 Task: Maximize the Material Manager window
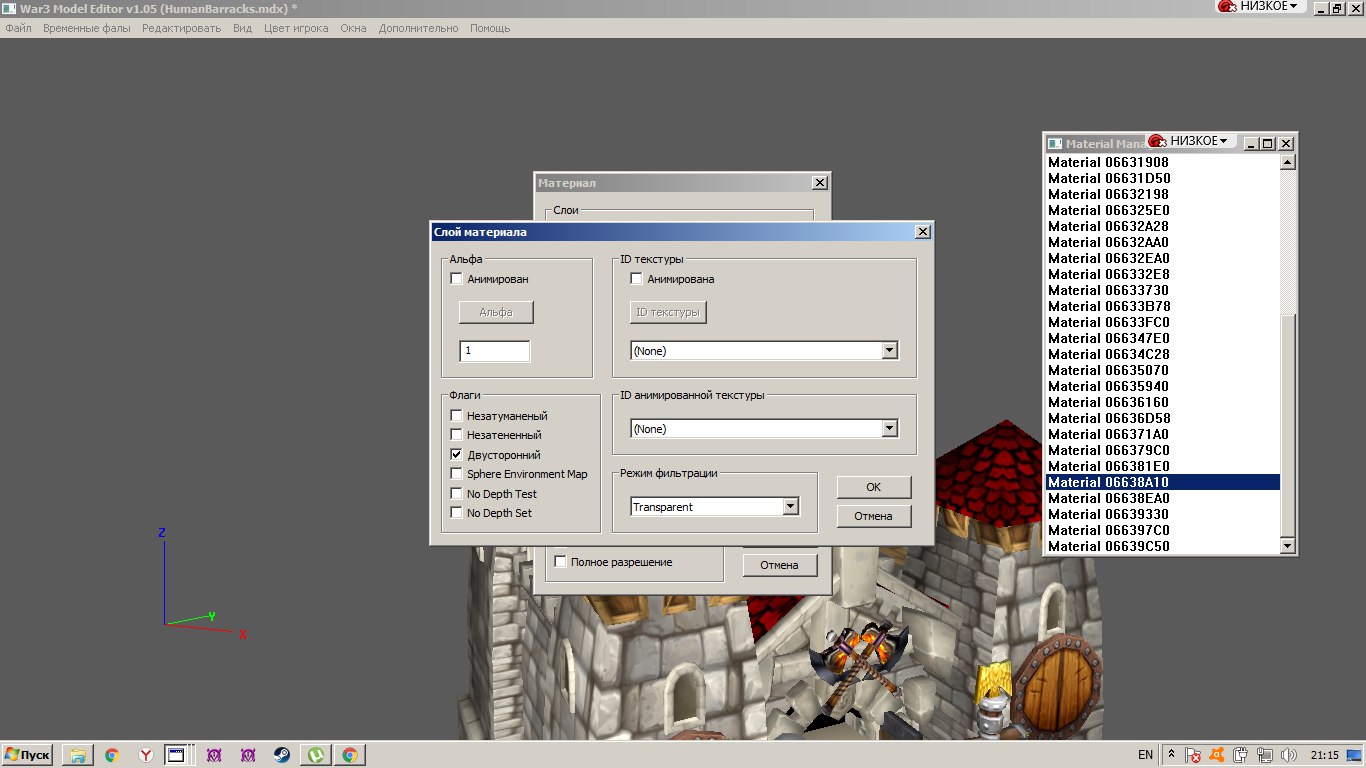pyautogui.click(x=1268, y=144)
